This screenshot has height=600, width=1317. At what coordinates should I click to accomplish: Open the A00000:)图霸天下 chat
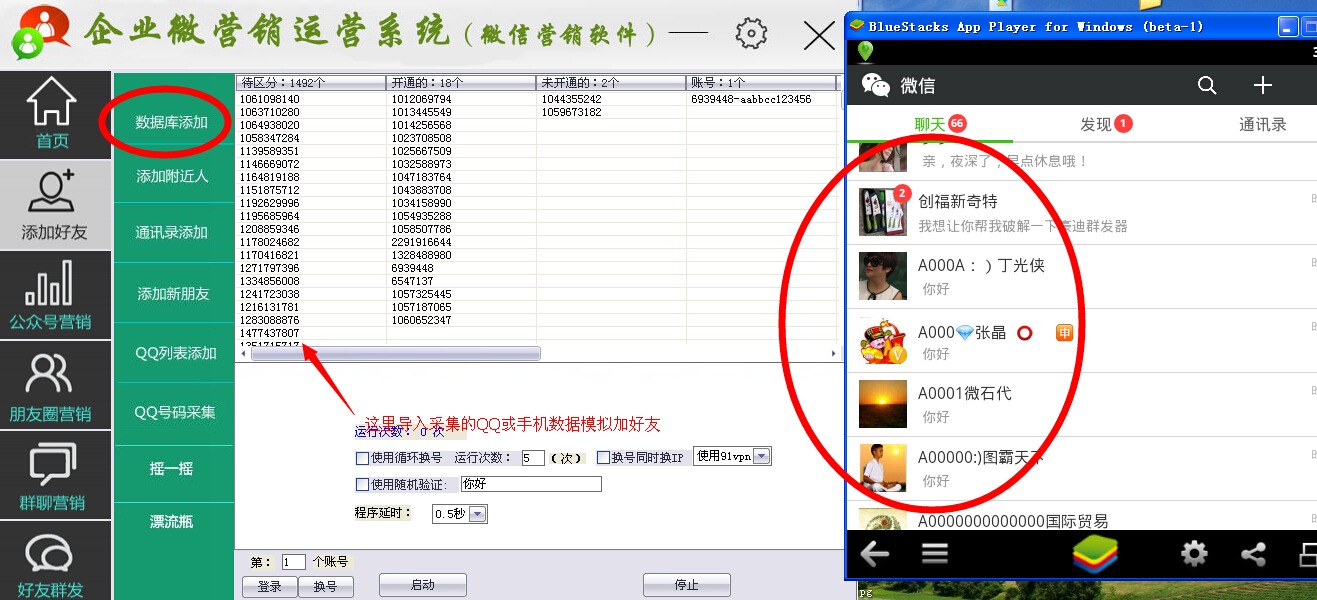[1082, 469]
